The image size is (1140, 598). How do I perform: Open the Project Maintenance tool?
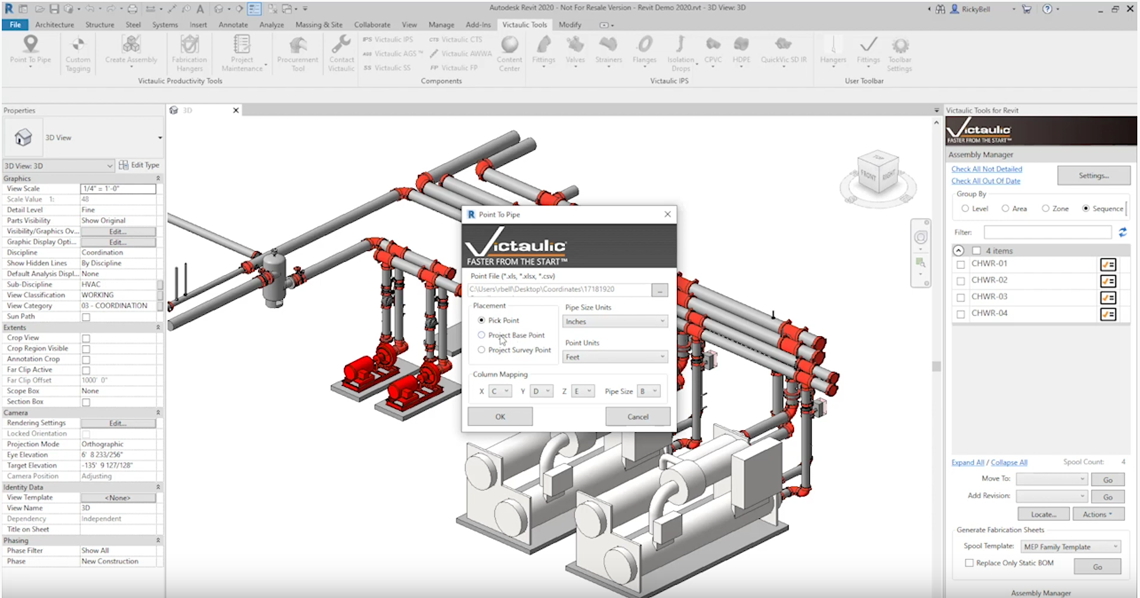tap(242, 54)
